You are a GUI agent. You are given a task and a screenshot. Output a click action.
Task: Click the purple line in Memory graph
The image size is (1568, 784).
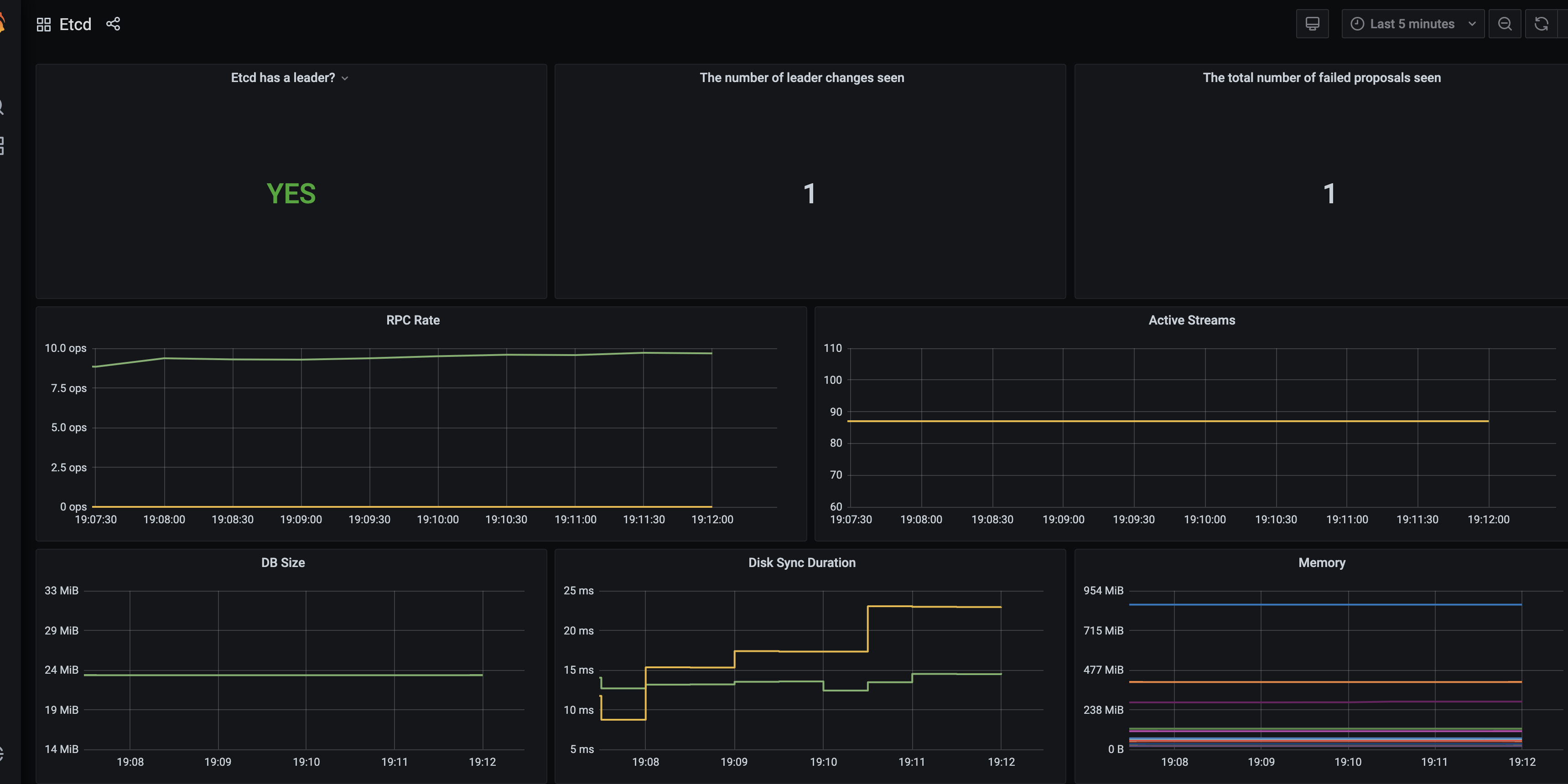[x=1325, y=702]
